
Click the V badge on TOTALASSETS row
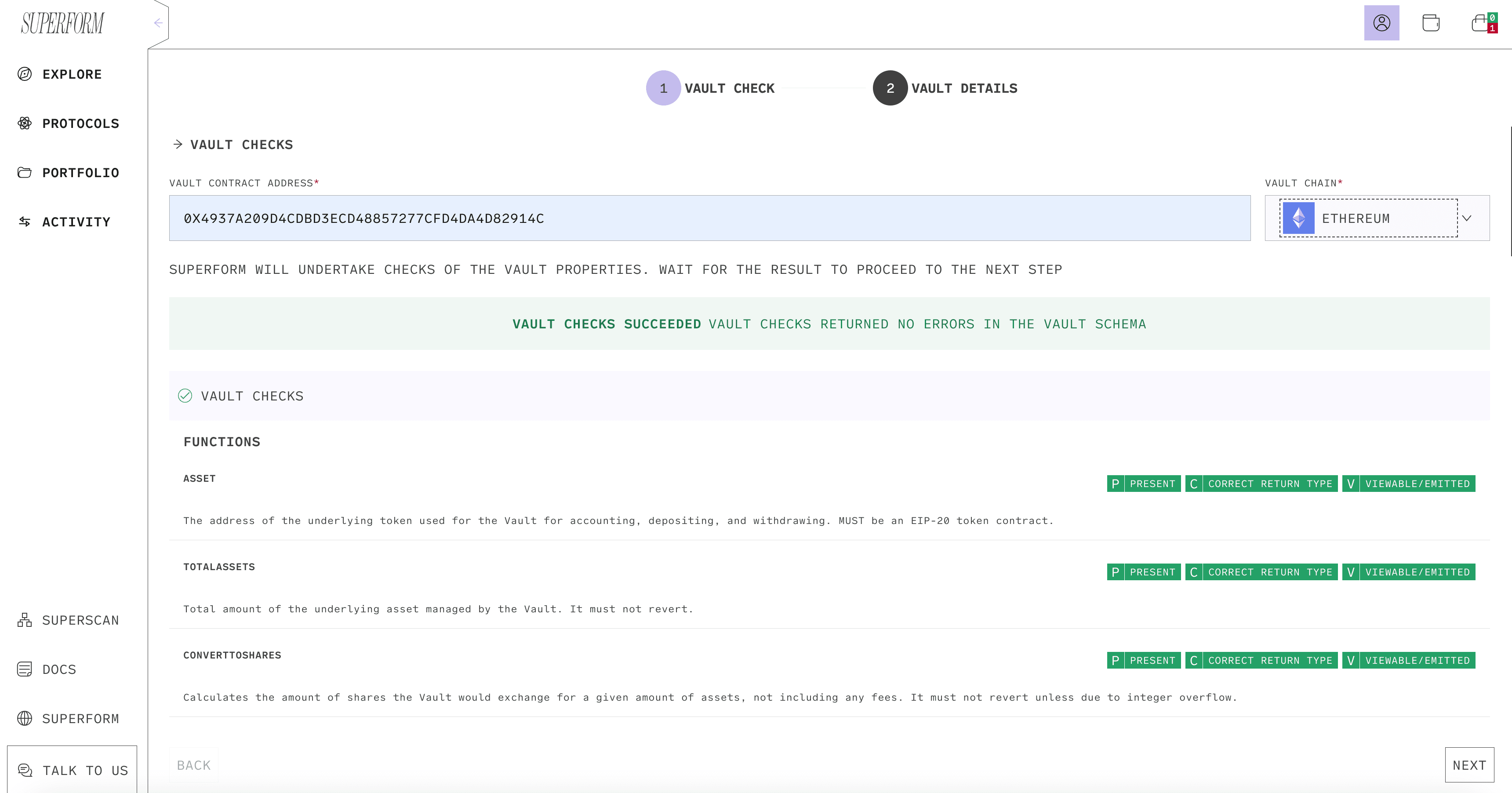1351,572
